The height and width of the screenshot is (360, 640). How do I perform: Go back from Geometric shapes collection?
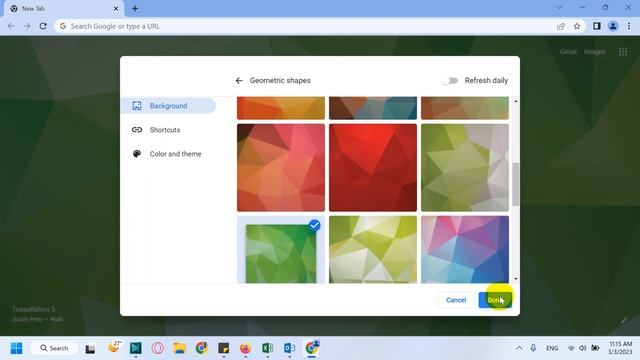tap(239, 81)
